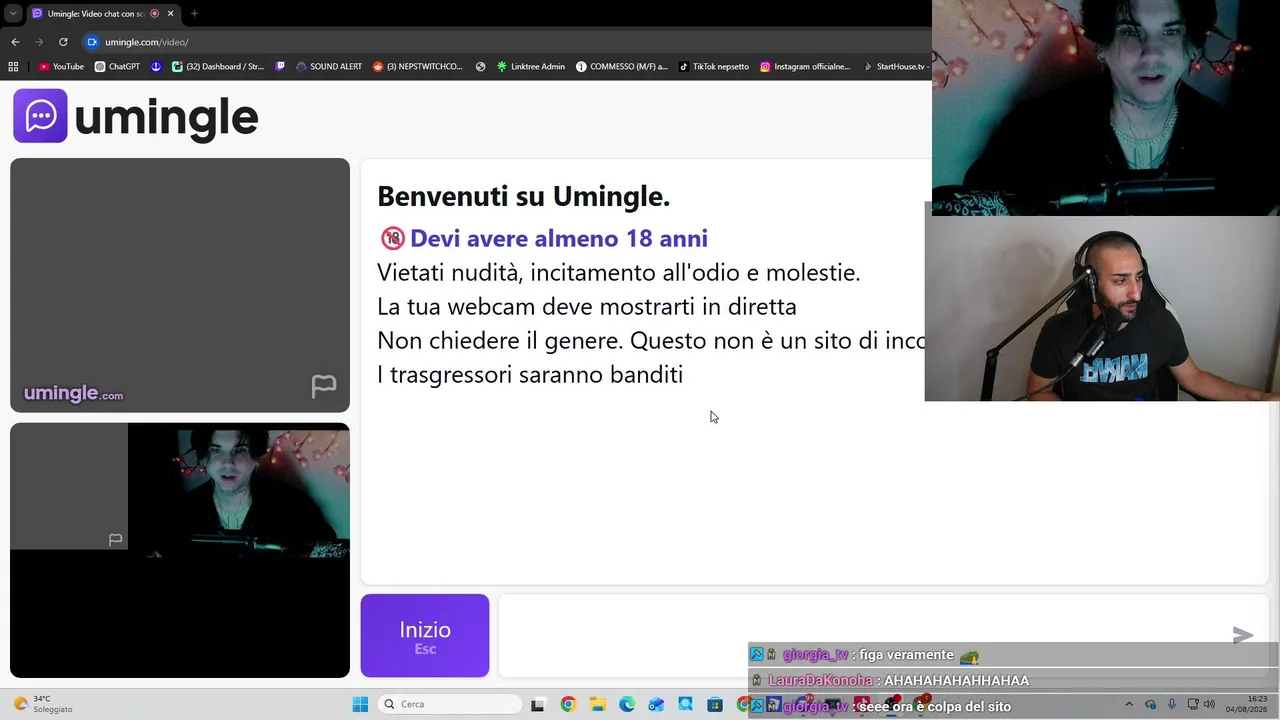
Task: Report the stranger video with the flag icon
Action: [323, 386]
